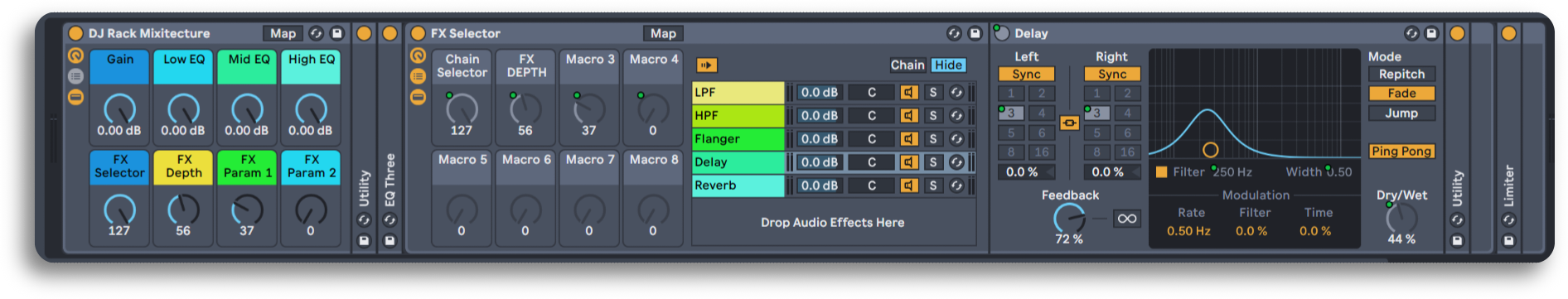Open Map mode in DJ Rack Mixitecture
This screenshot has width=1568, height=299.
click(x=283, y=33)
